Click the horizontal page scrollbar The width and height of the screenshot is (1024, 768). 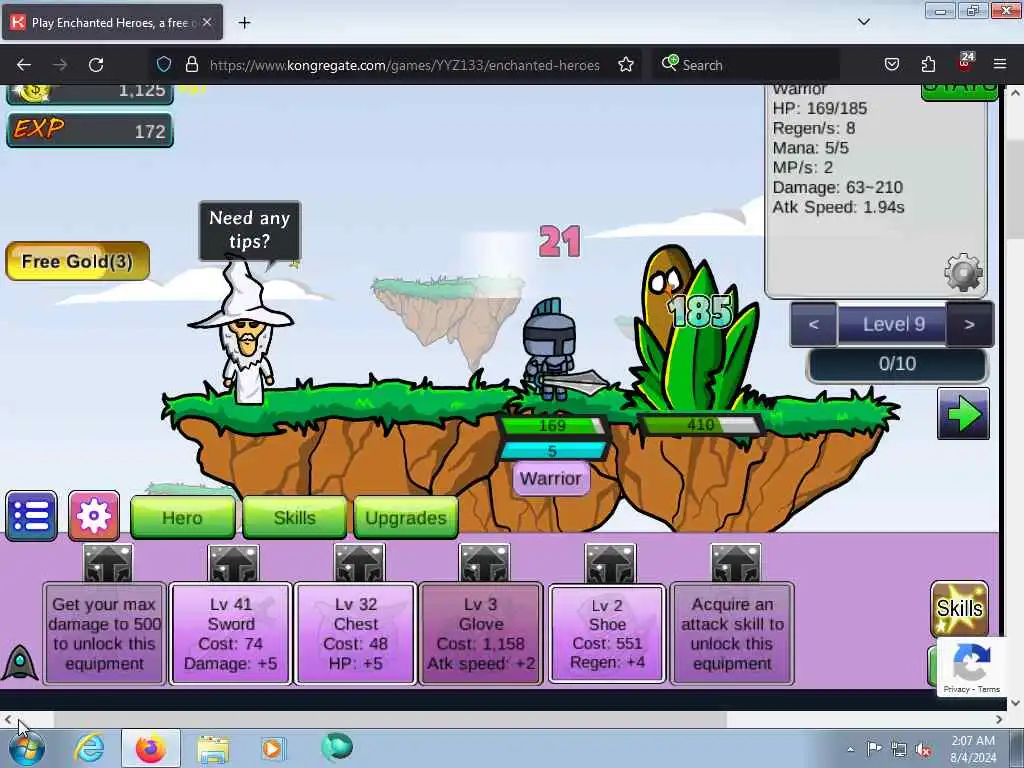[x=390, y=720]
